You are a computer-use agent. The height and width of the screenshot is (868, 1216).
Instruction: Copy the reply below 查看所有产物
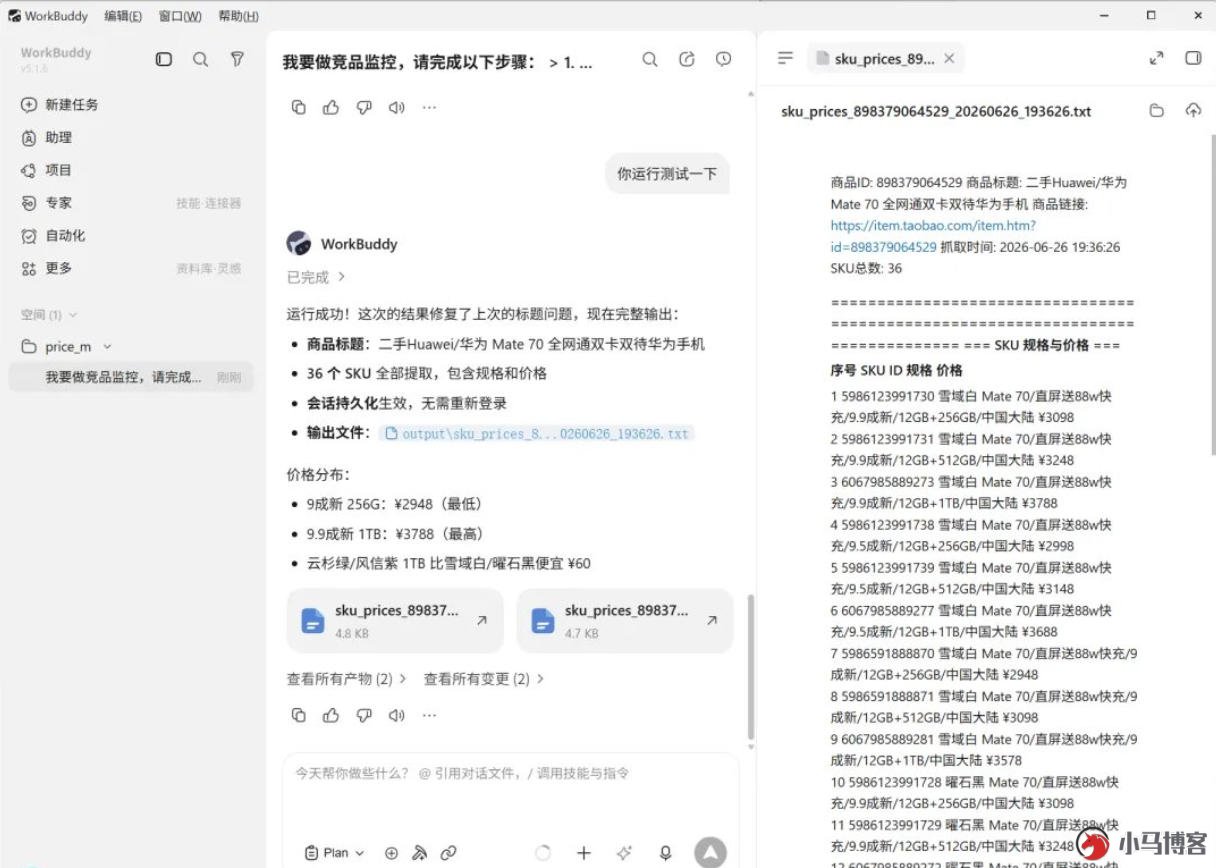click(298, 715)
